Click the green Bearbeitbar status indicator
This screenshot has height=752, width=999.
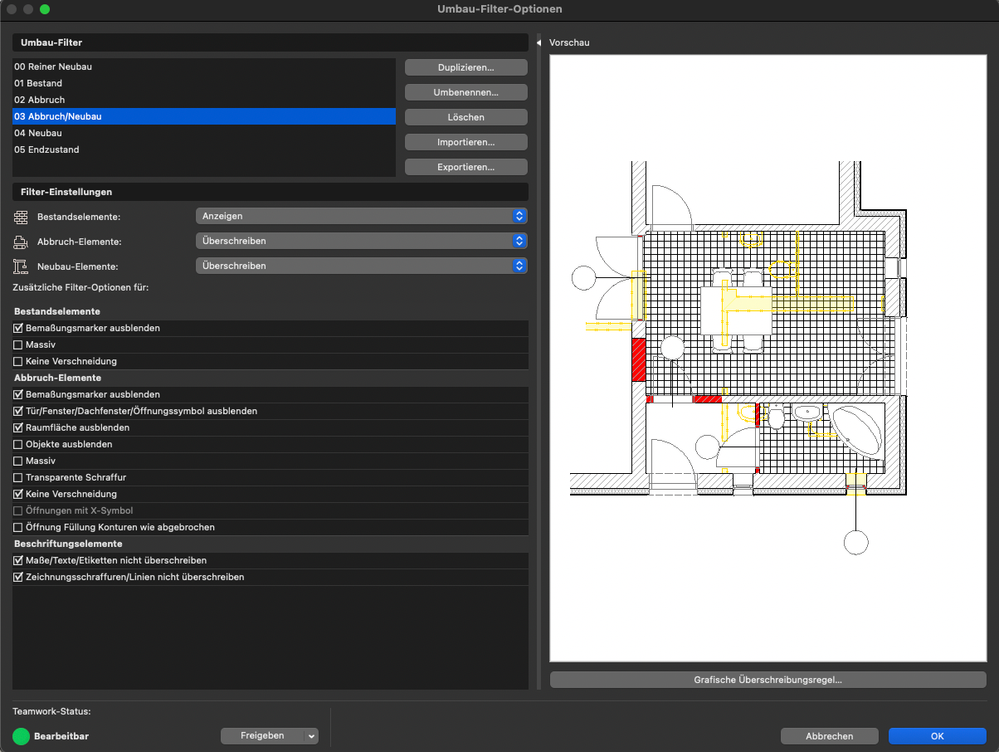21,736
